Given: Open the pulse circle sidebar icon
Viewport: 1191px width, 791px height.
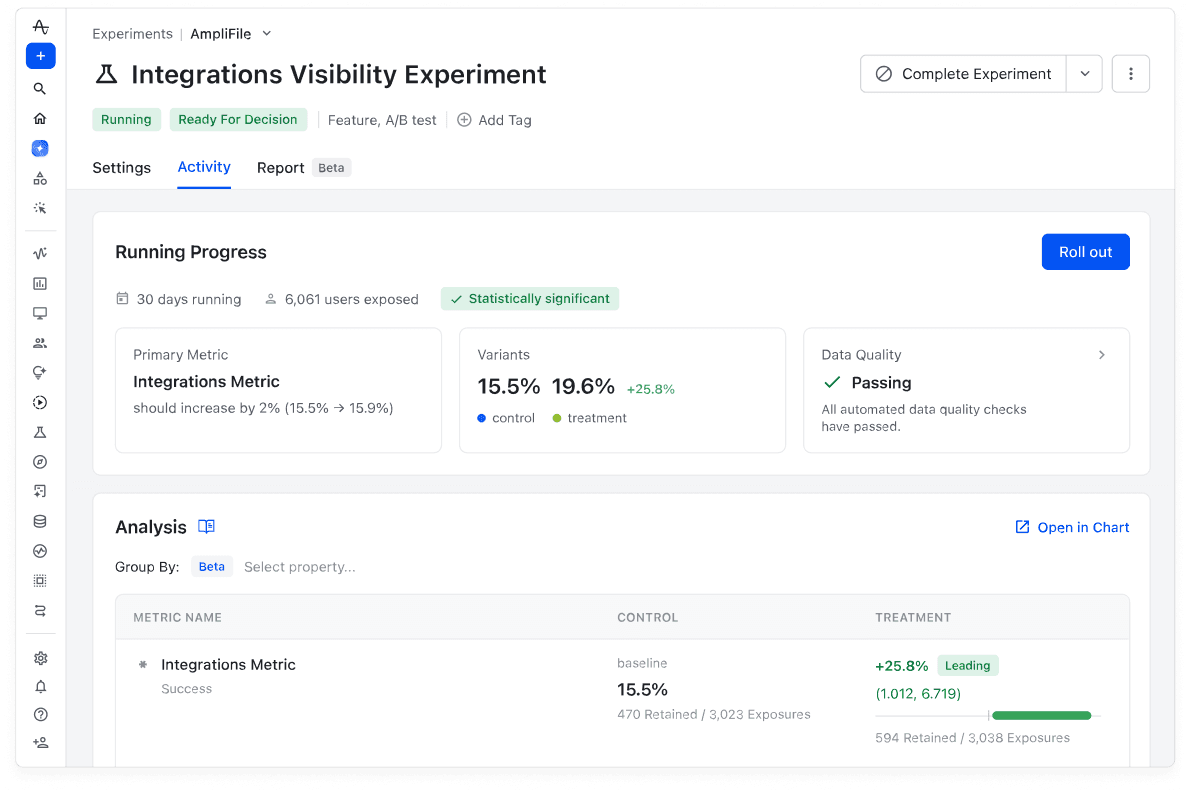Looking at the screenshot, I should [40, 551].
